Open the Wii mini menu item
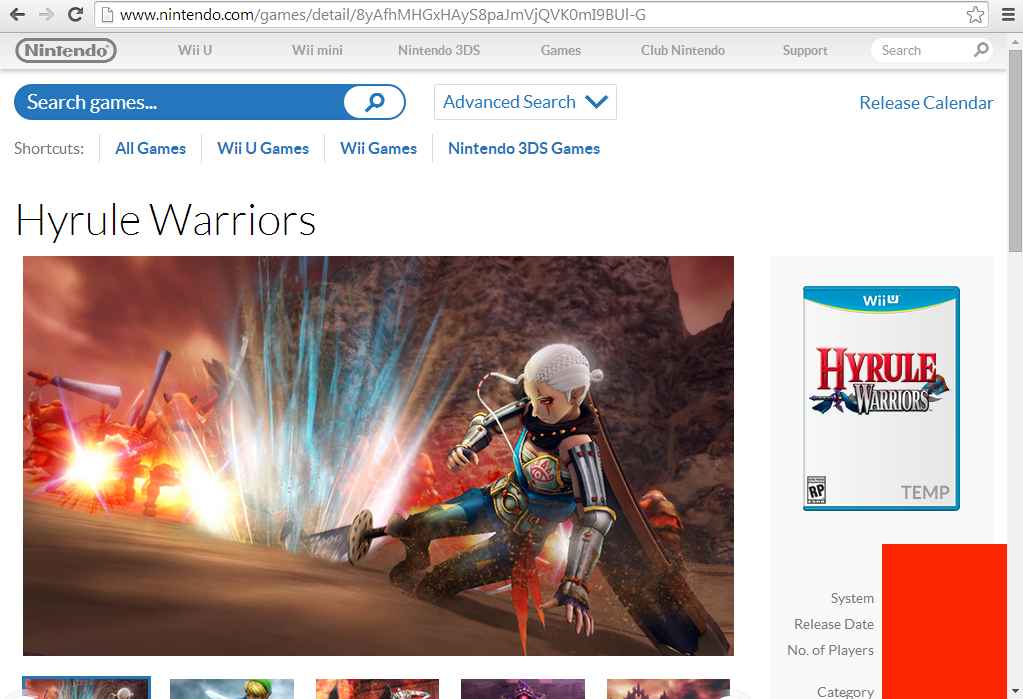Screen dimensions: 1023x699 click(317, 50)
